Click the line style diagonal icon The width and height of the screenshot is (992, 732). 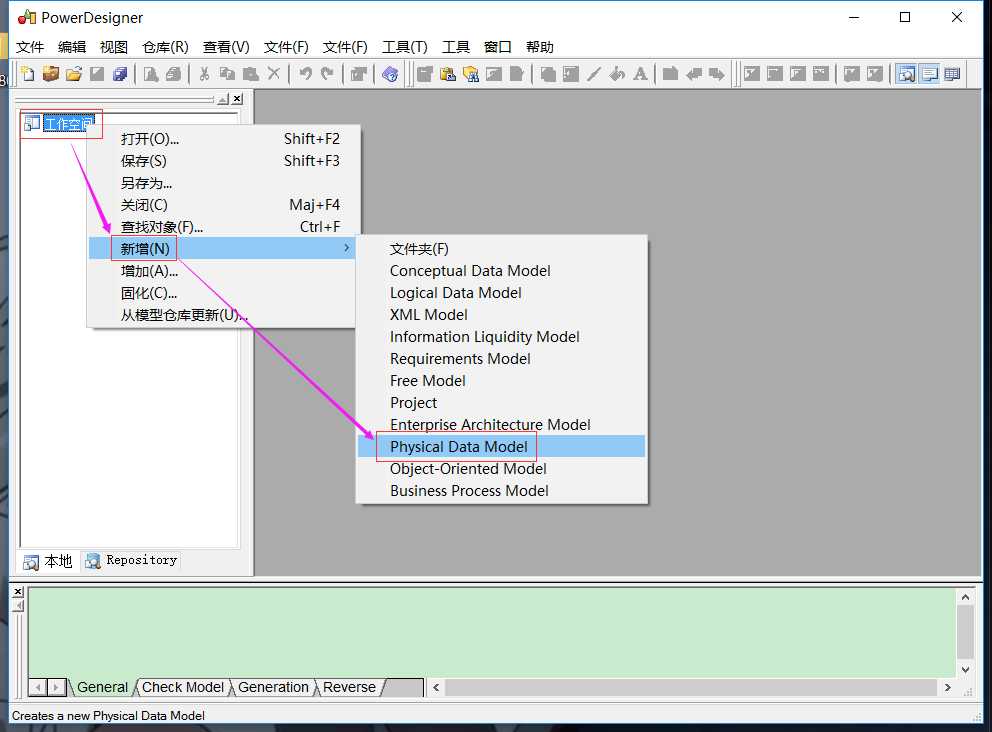tap(593, 74)
